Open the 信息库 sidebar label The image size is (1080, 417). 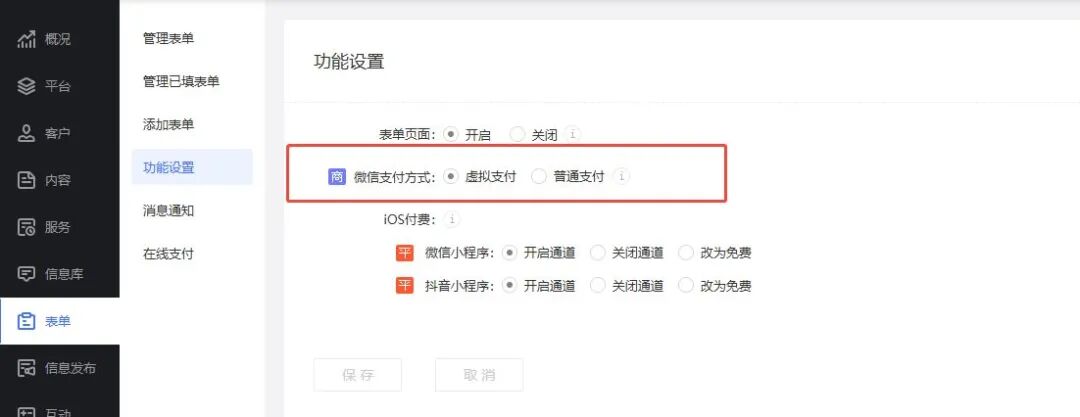[64, 274]
